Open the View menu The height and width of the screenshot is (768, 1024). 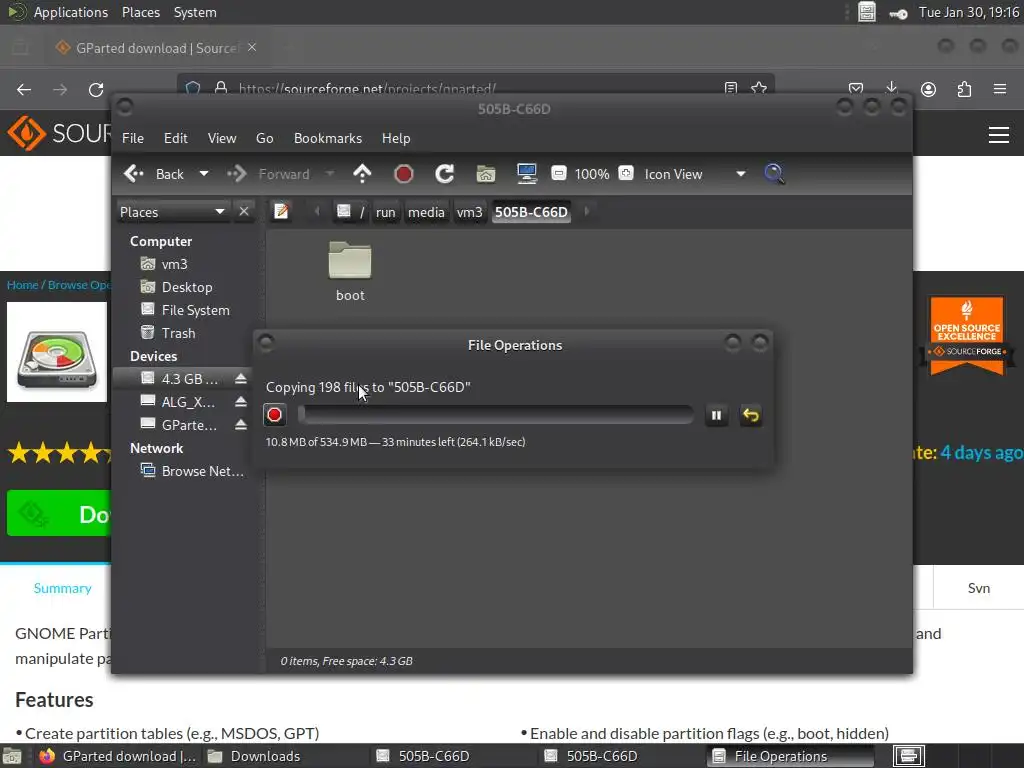point(222,138)
